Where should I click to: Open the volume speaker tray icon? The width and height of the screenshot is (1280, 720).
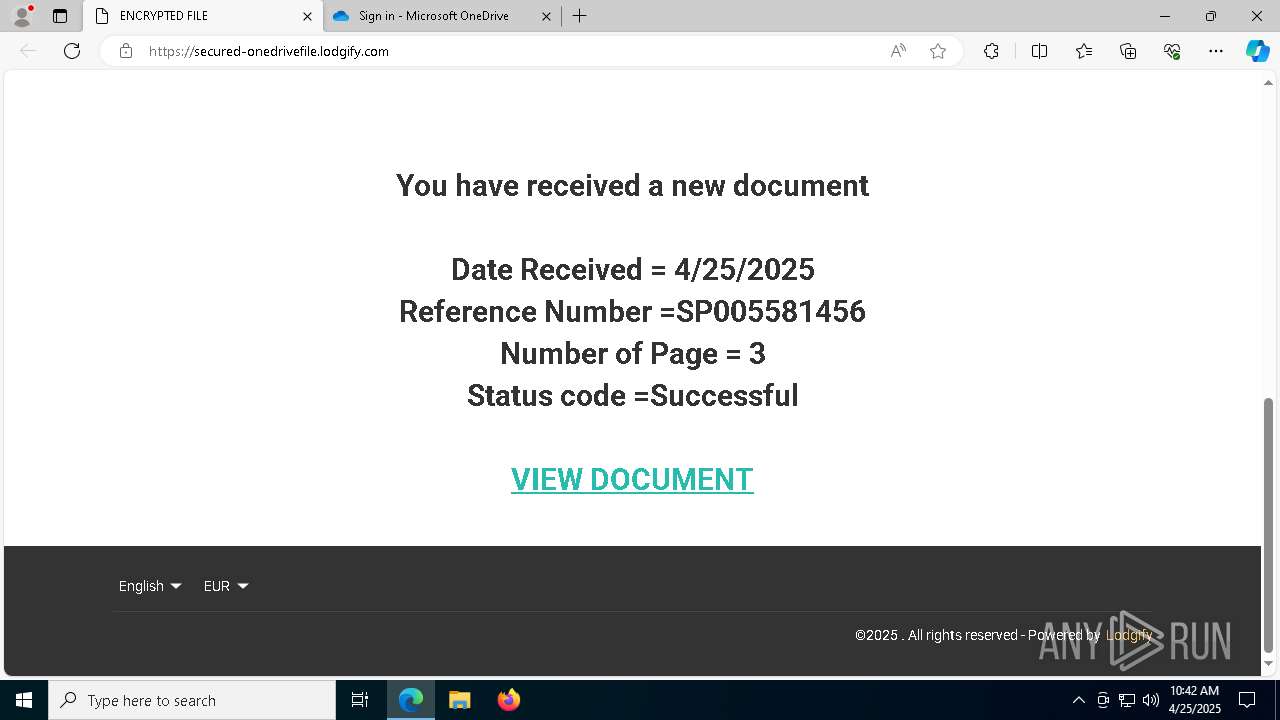pos(1151,700)
